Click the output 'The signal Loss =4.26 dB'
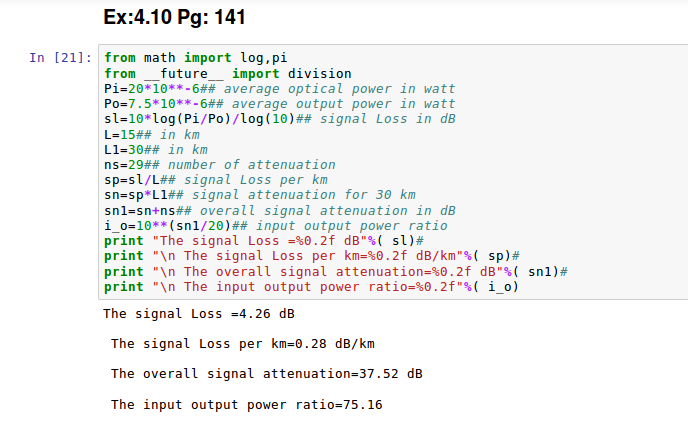 point(198,314)
